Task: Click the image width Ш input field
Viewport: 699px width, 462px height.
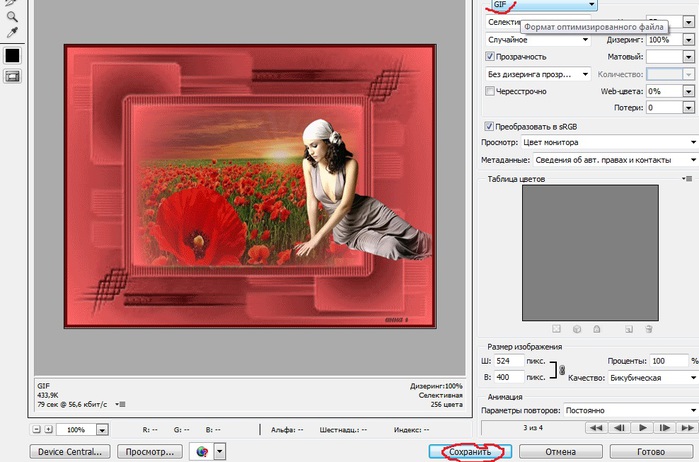Action: (x=509, y=360)
